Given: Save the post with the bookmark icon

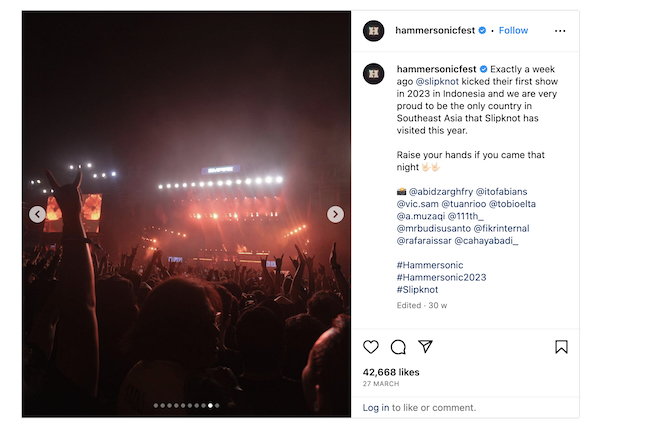Looking at the screenshot, I should pos(561,347).
